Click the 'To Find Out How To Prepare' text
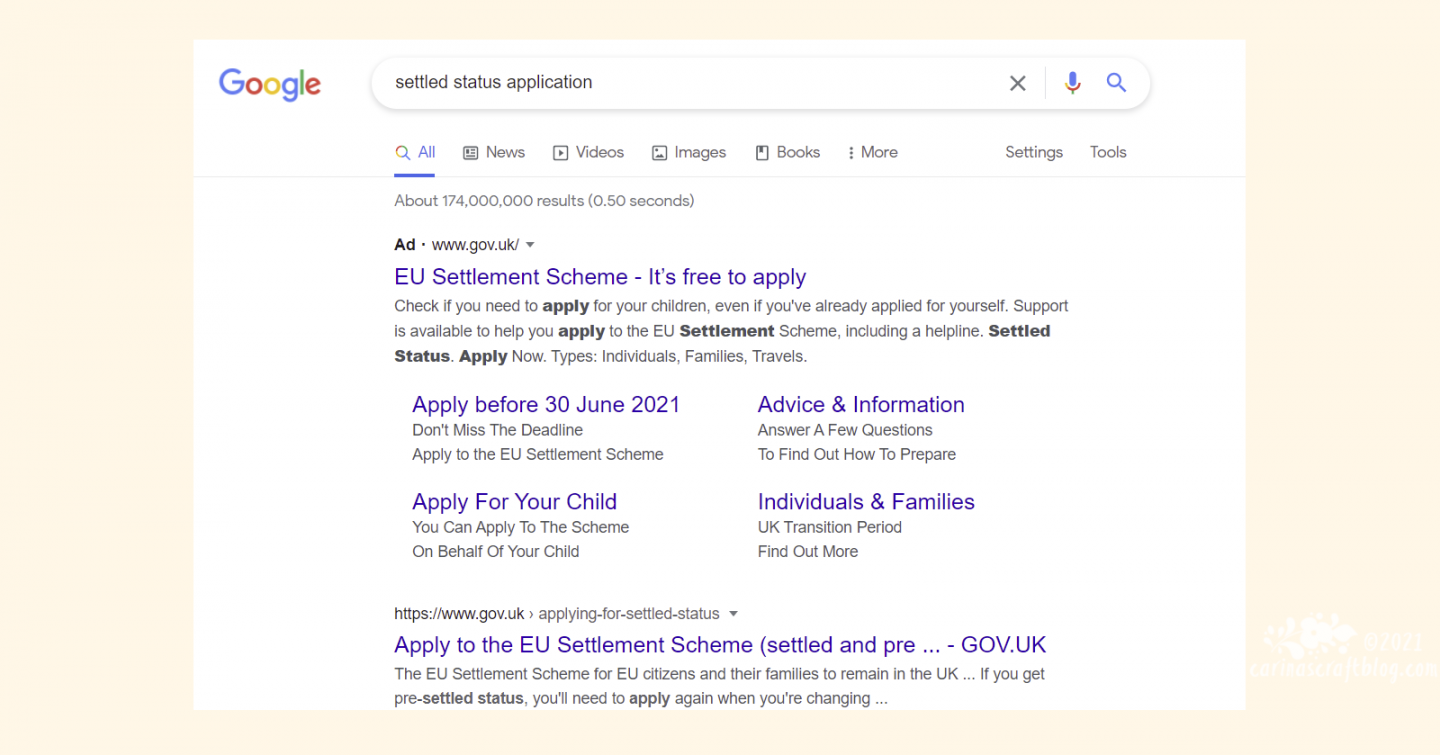Image resolution: width=1440 pixels, height=755 pixels. 857,454
